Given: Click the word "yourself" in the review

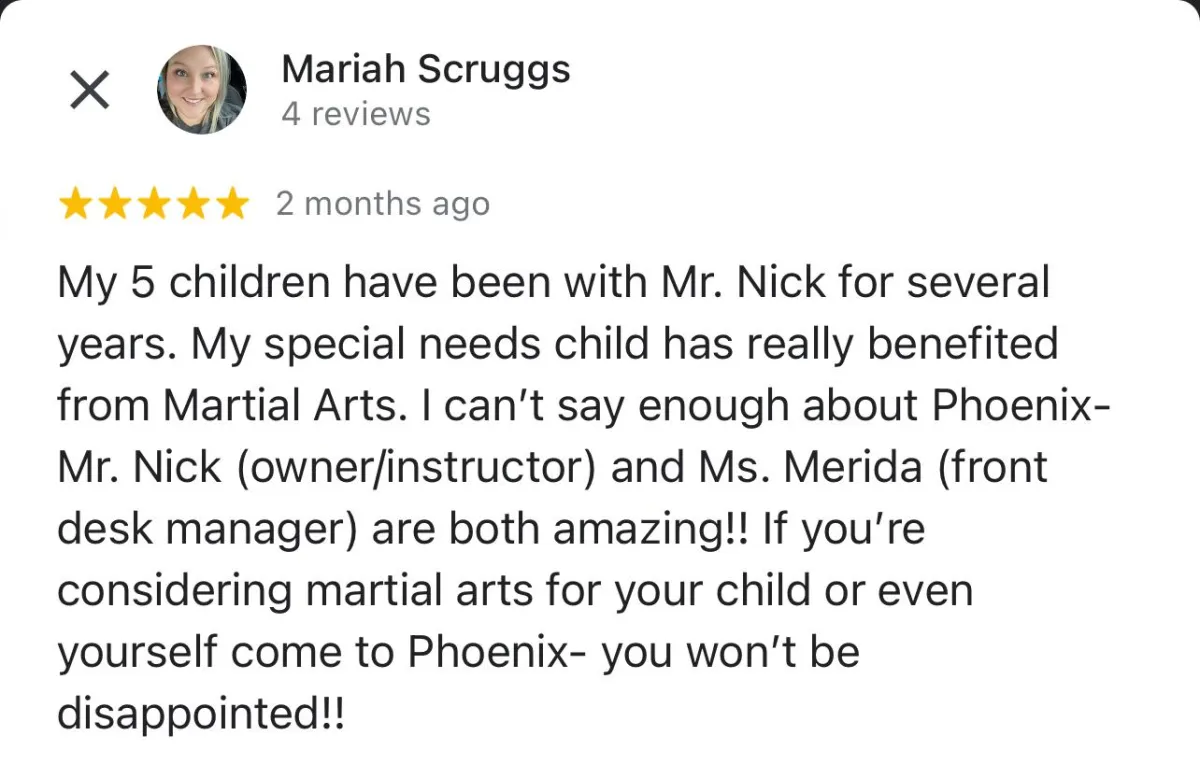Looking at the screenshot, I should 137,653.
